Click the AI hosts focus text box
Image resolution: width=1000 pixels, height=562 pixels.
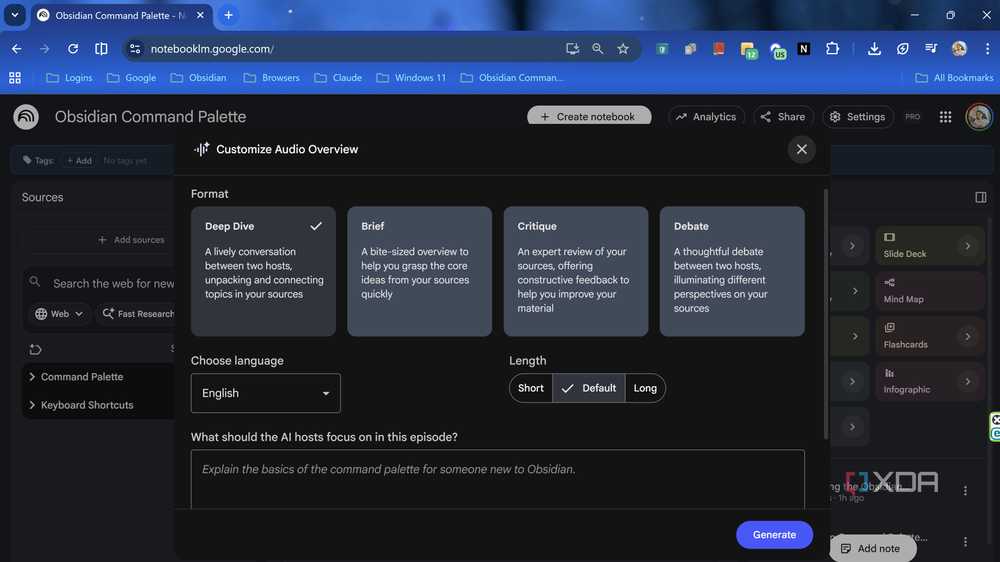(x=497, y=478)
